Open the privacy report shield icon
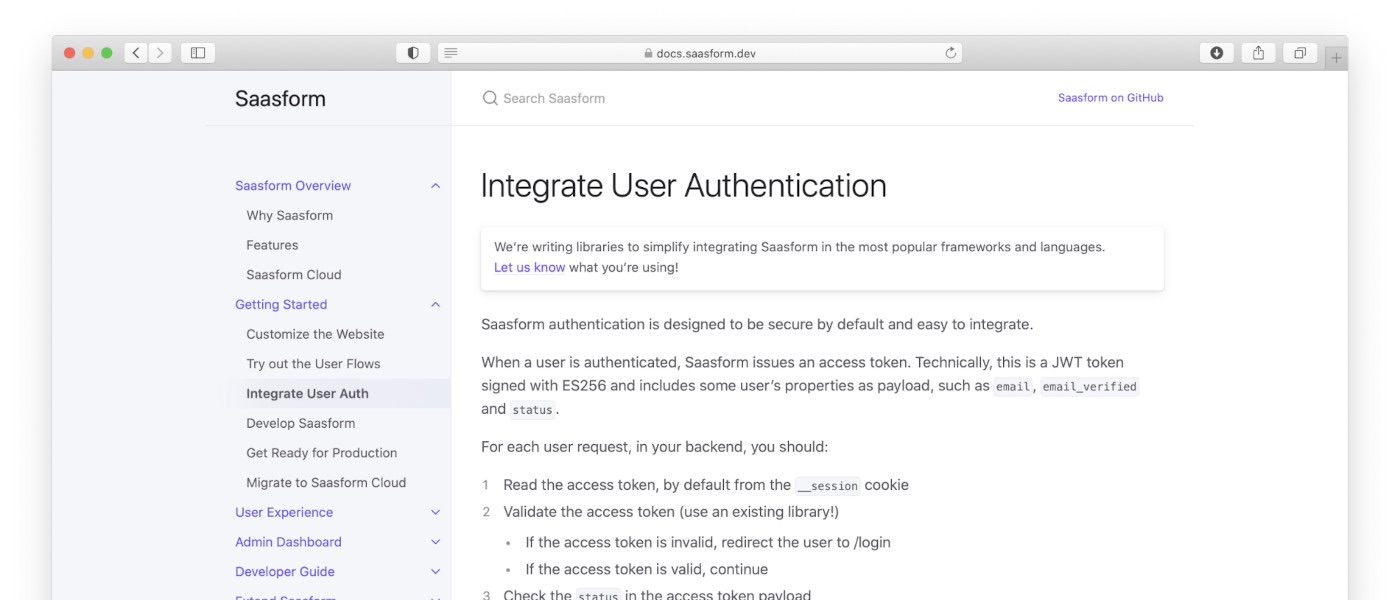 pos(413,53)
